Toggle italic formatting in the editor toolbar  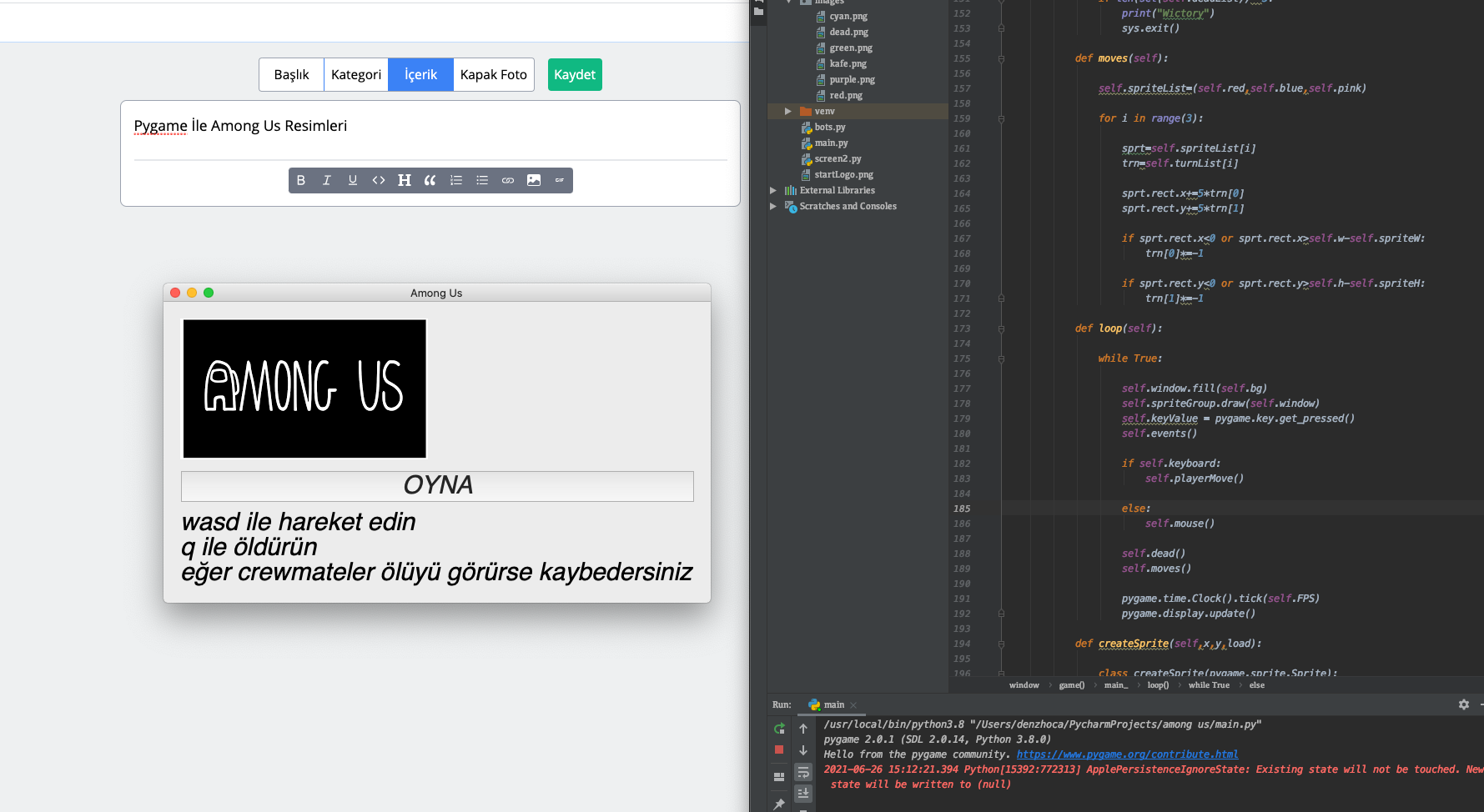(327, 180)
